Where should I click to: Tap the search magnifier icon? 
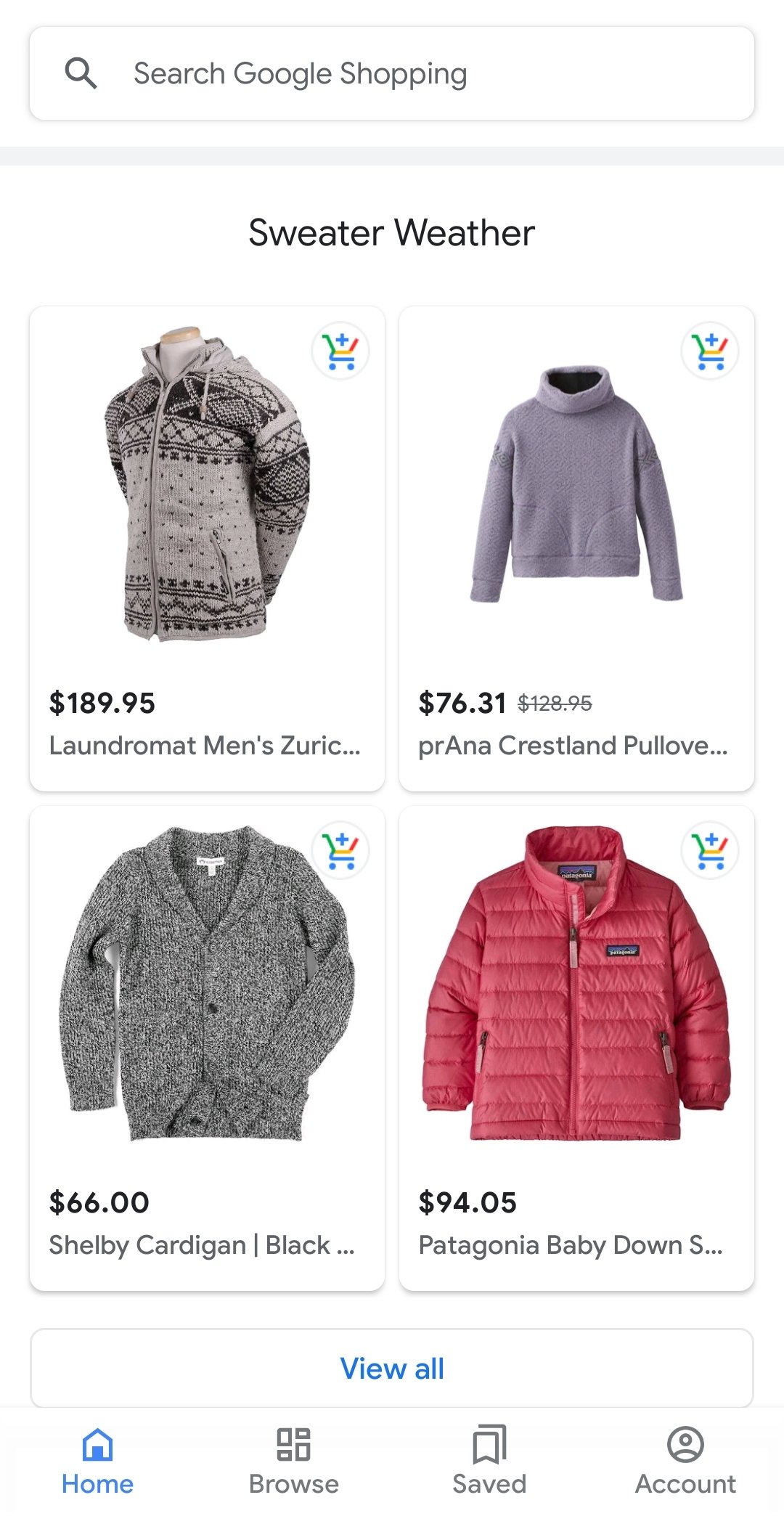[x=81, y=73]
